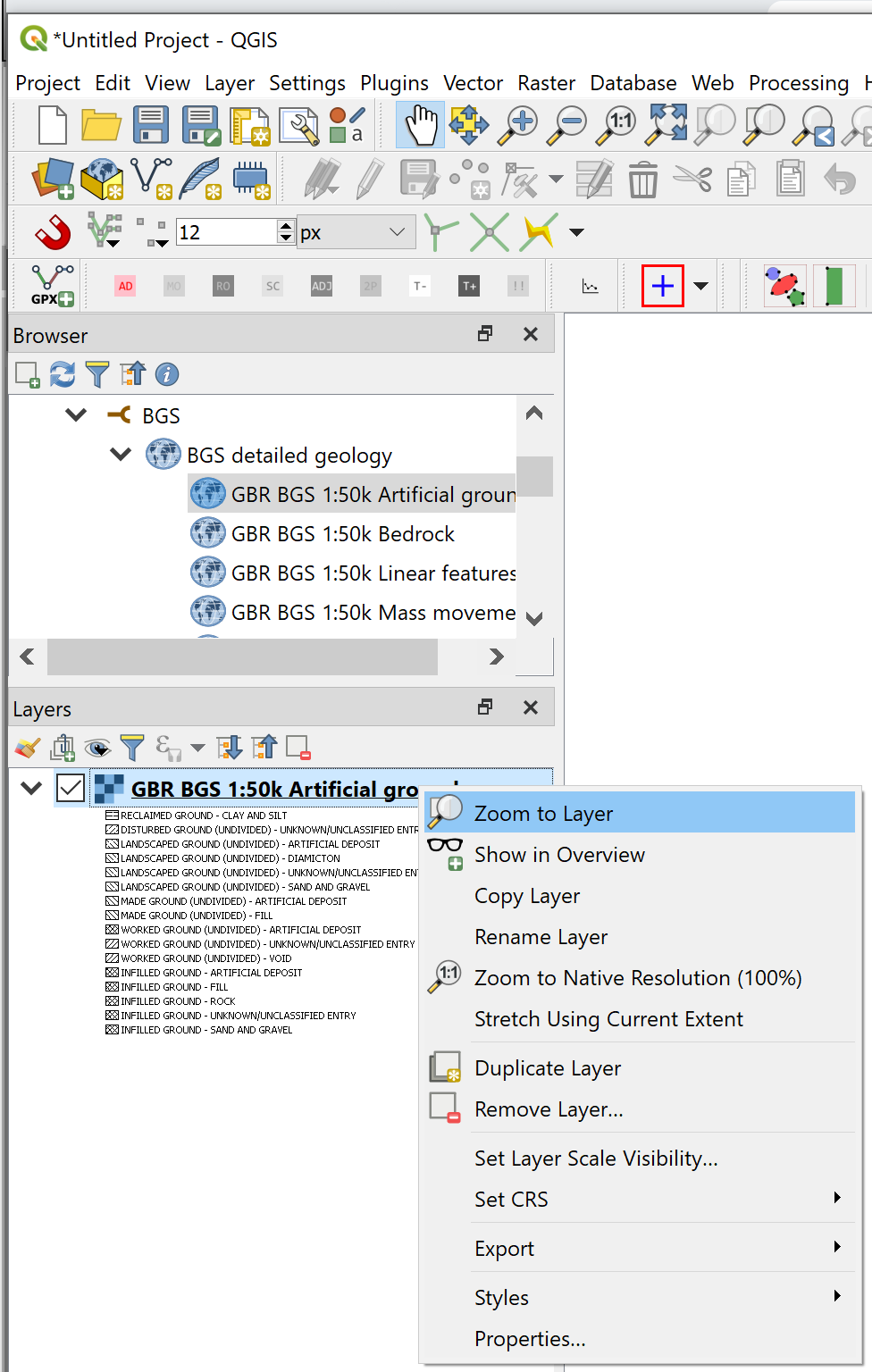Image resolution: width=872 pixels, height=1372 pixels.
Task: Open the Browser panel filter
Action: (96, 374)
